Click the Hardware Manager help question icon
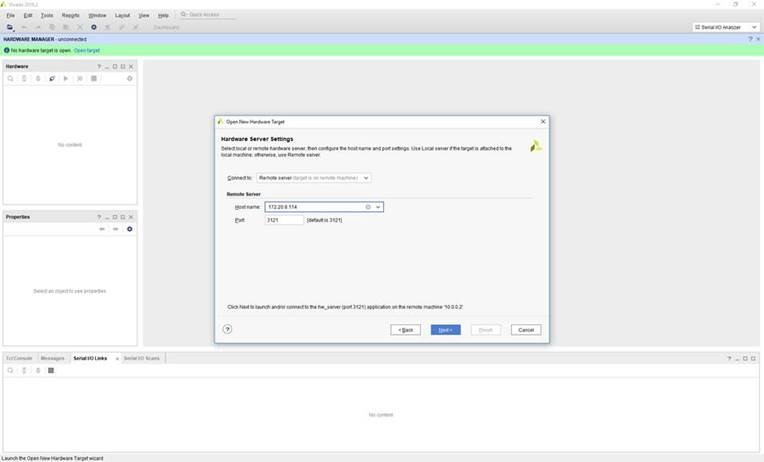Viewport: 764px width, 462px height. (x=750, y=39)
